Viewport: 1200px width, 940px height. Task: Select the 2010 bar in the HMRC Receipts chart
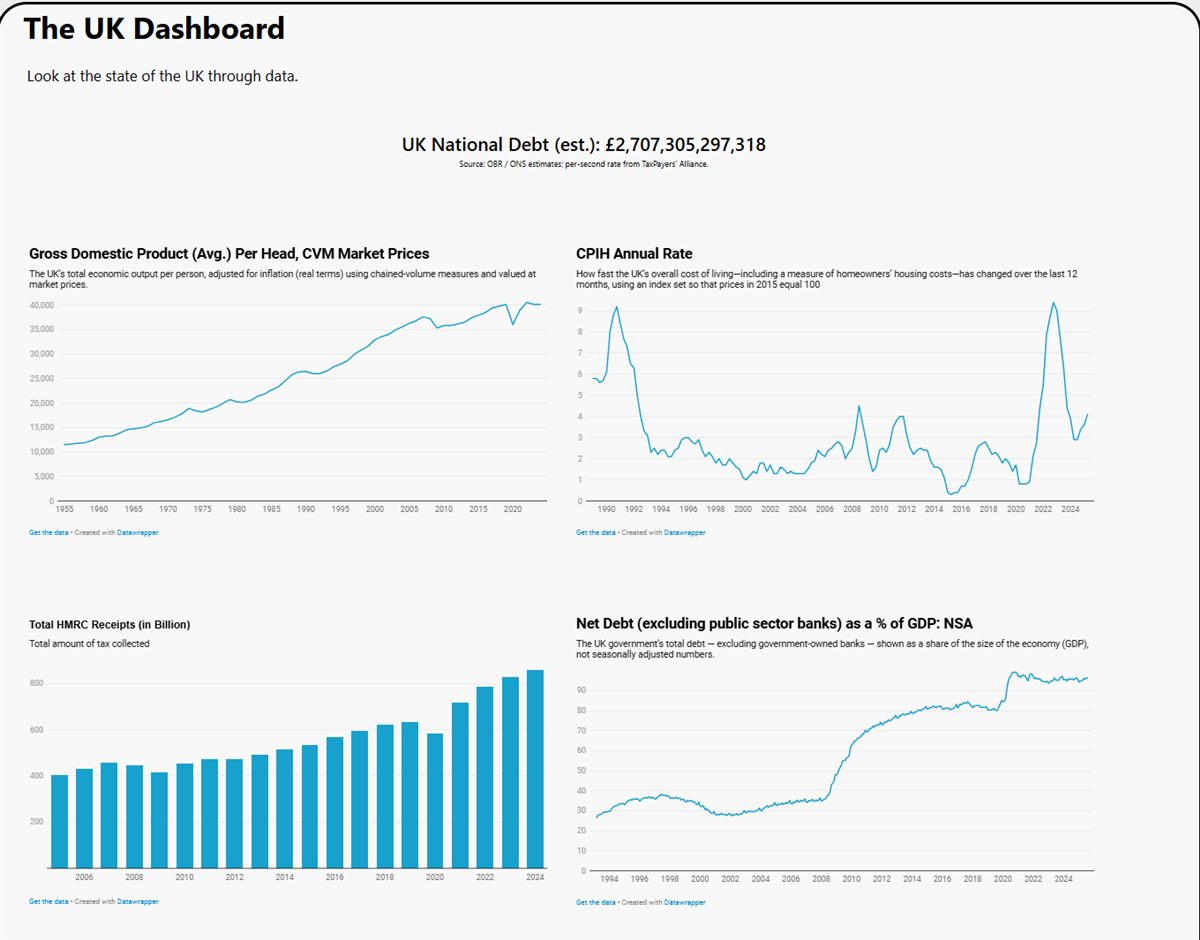[x=185, y=815]
